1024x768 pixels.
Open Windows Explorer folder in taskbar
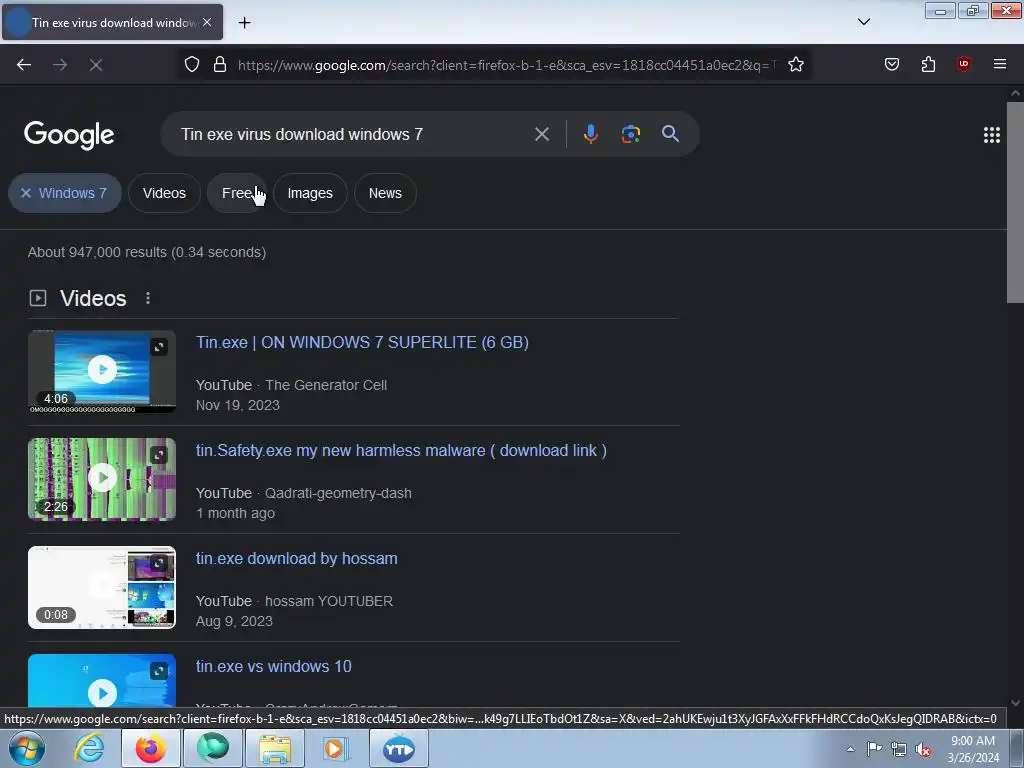[275, 748]
